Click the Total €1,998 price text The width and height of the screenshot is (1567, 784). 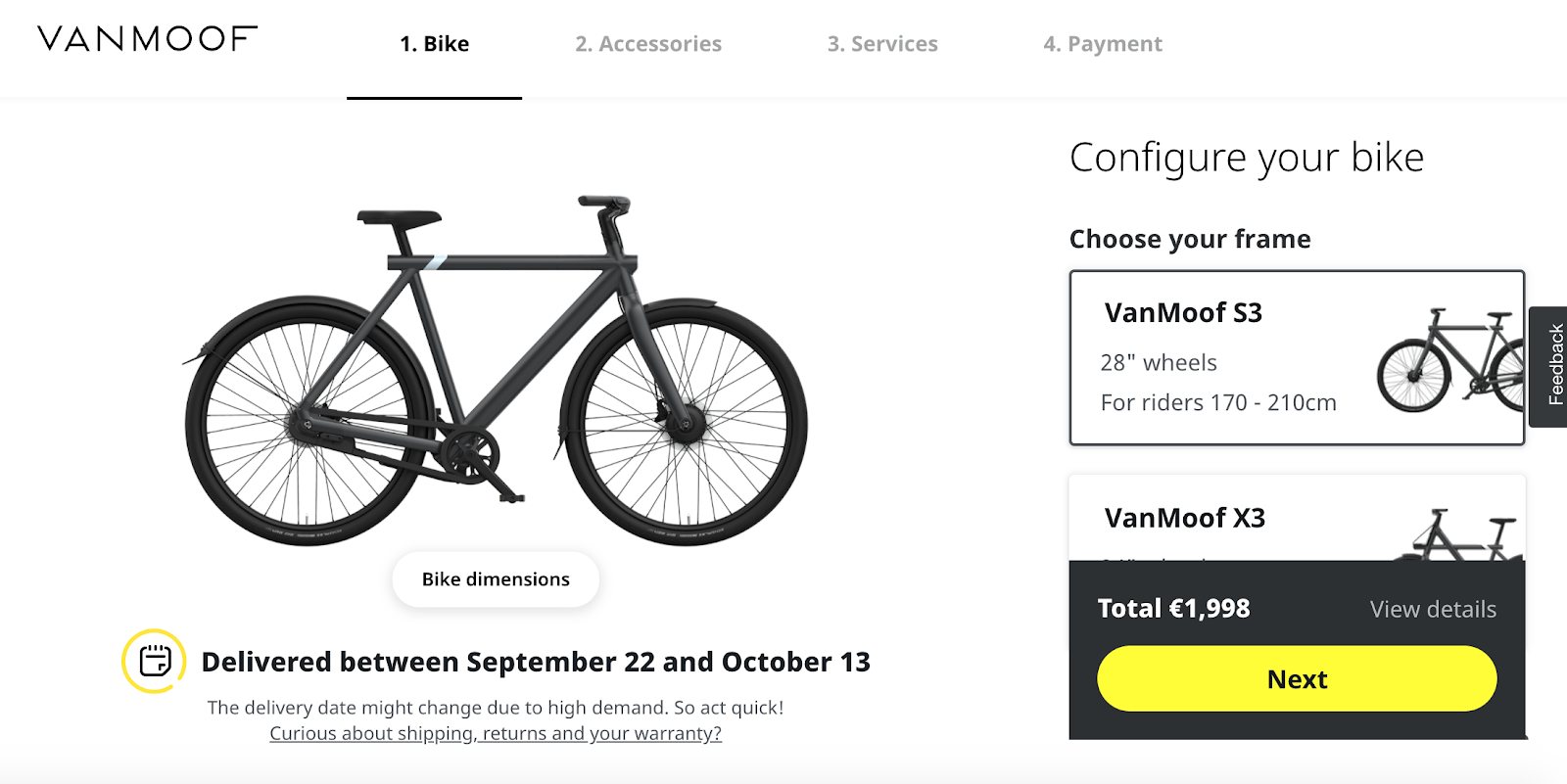(x=1172, y=608)
